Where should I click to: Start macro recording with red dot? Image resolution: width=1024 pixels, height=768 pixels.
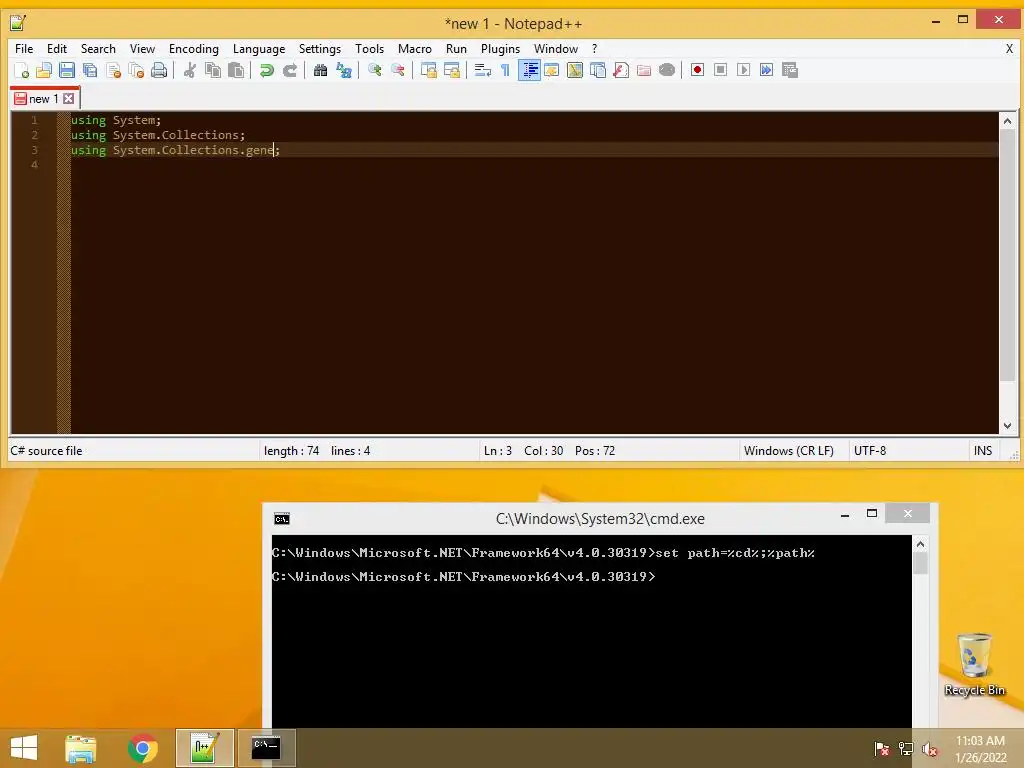[697, 70]
